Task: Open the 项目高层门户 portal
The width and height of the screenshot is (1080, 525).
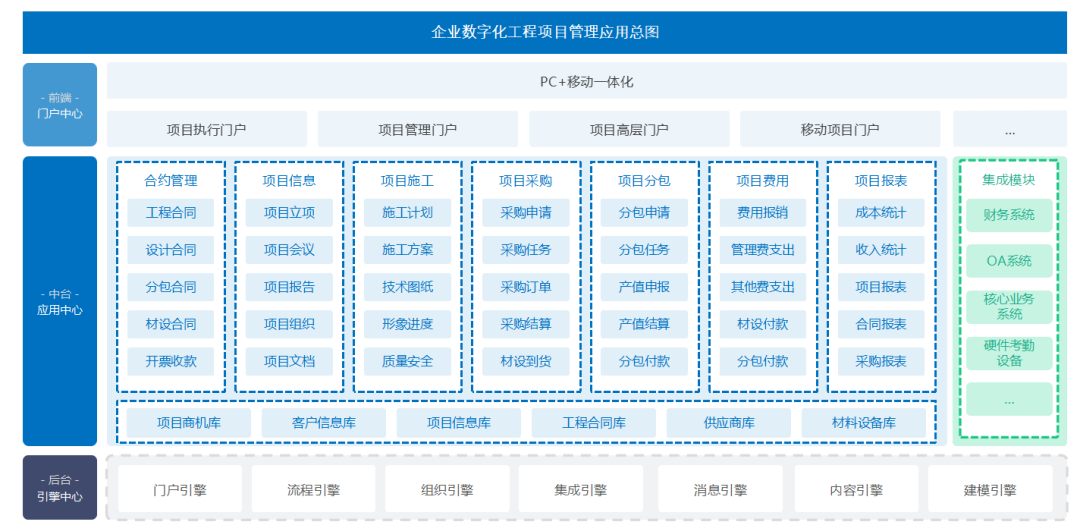Action: tap(629, 129)
